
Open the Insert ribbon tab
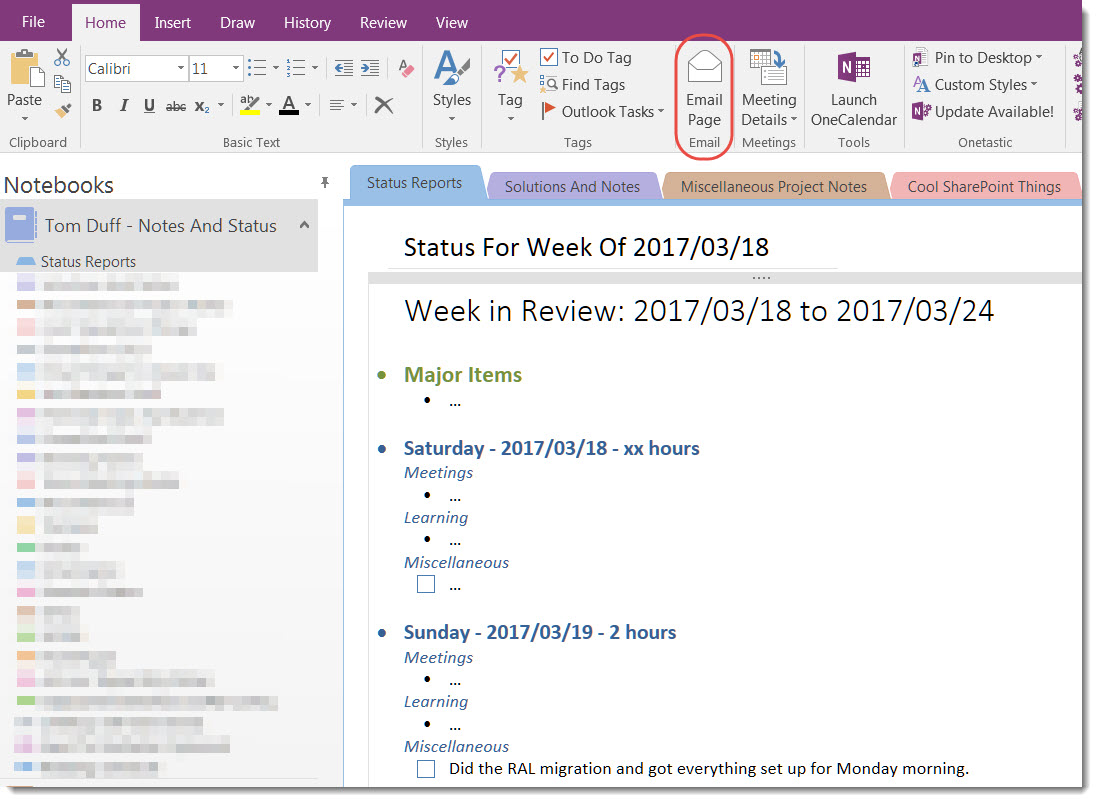[x=172, y=22]
